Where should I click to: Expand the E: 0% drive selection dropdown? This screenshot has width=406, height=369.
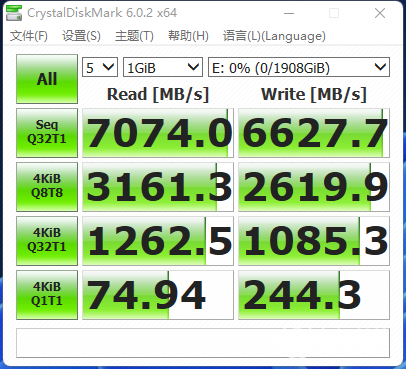pos(299,67)
